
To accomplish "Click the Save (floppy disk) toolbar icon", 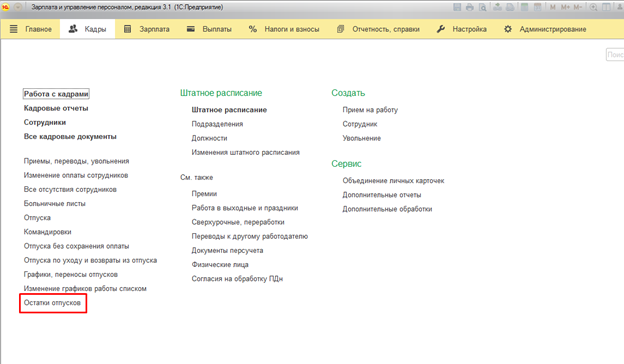I will coord(457,7).
